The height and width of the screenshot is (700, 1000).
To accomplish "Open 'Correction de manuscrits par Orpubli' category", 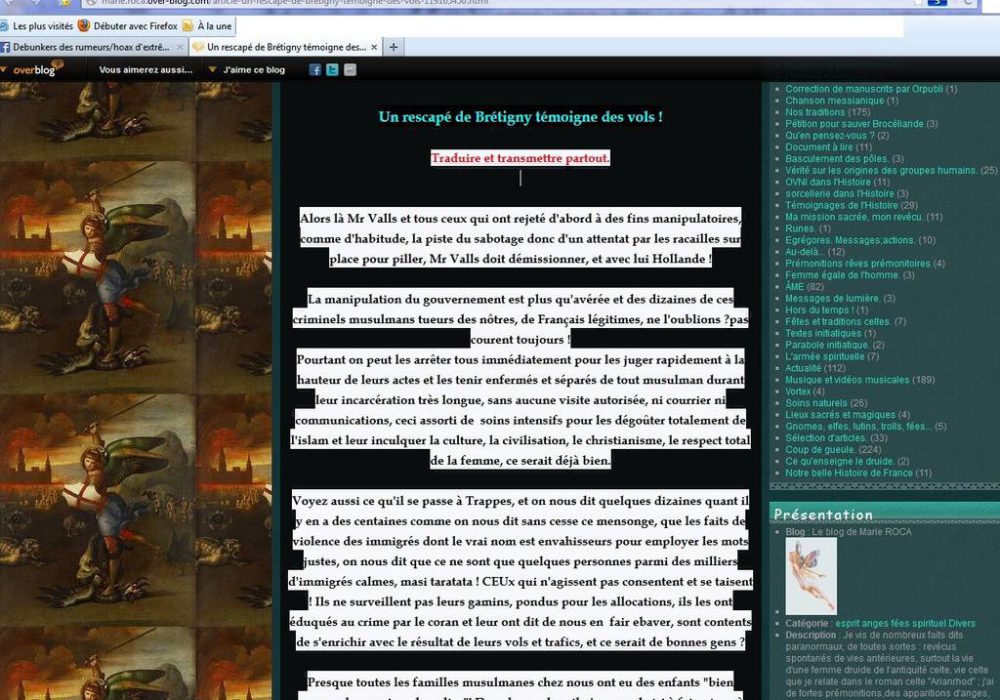I will [x=864, y=89].
